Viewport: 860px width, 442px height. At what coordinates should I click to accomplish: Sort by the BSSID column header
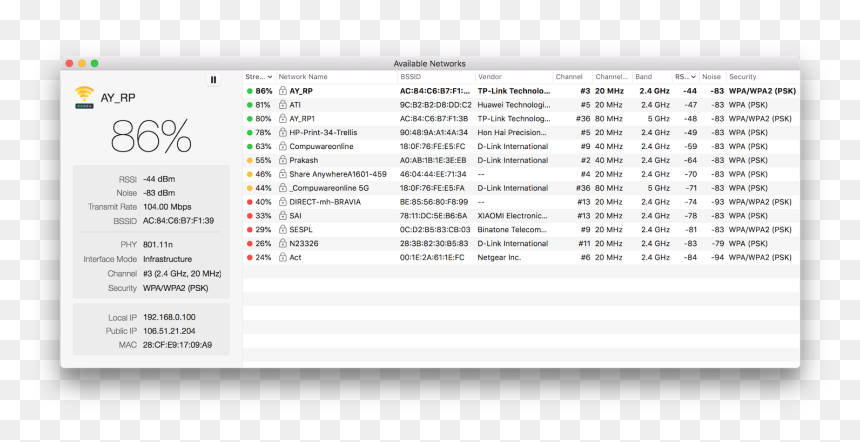point(436,77)
